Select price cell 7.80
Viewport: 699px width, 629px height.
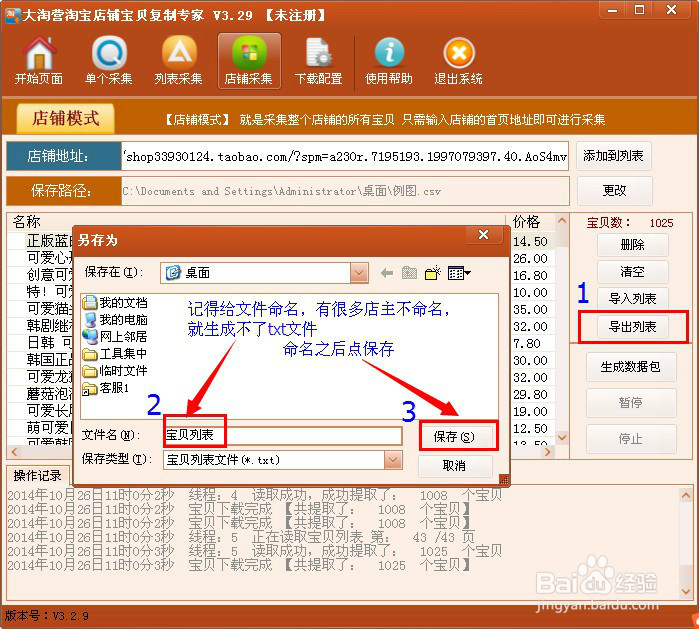click(527, 344)
